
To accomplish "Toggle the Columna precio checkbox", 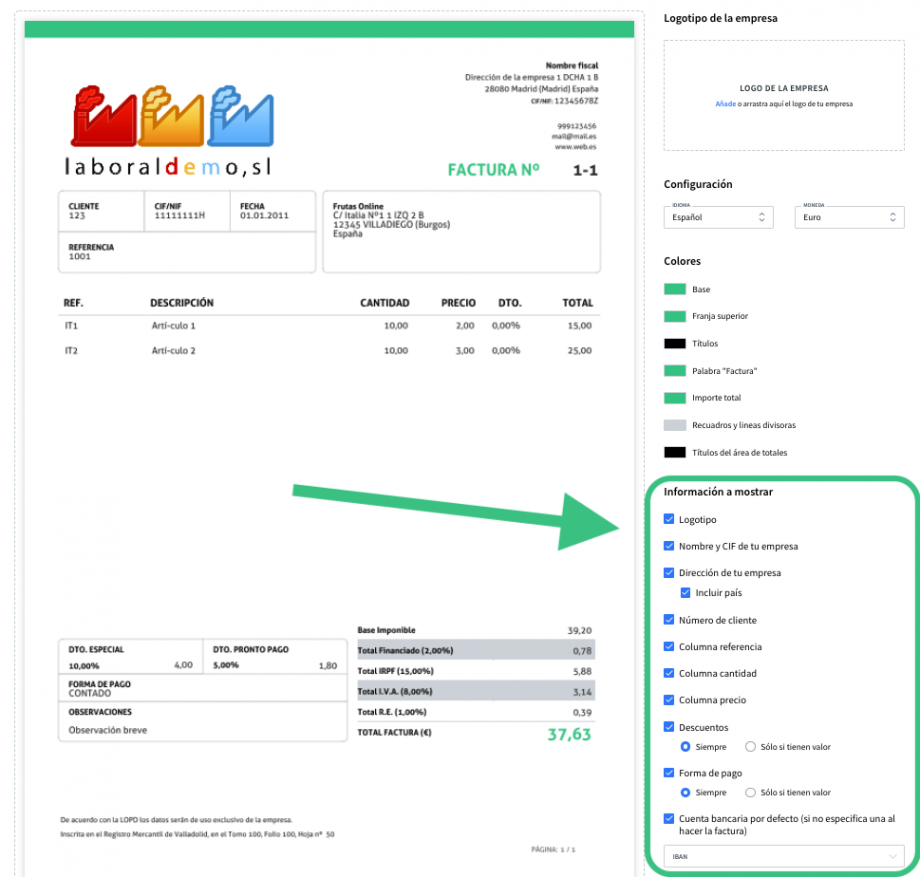I will tap(669, 700).
